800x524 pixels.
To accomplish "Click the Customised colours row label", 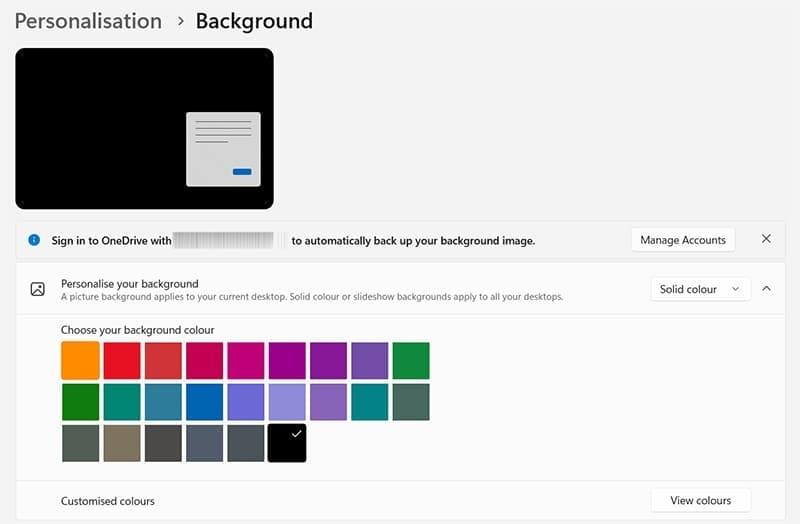I will click(x=108, y=501).
